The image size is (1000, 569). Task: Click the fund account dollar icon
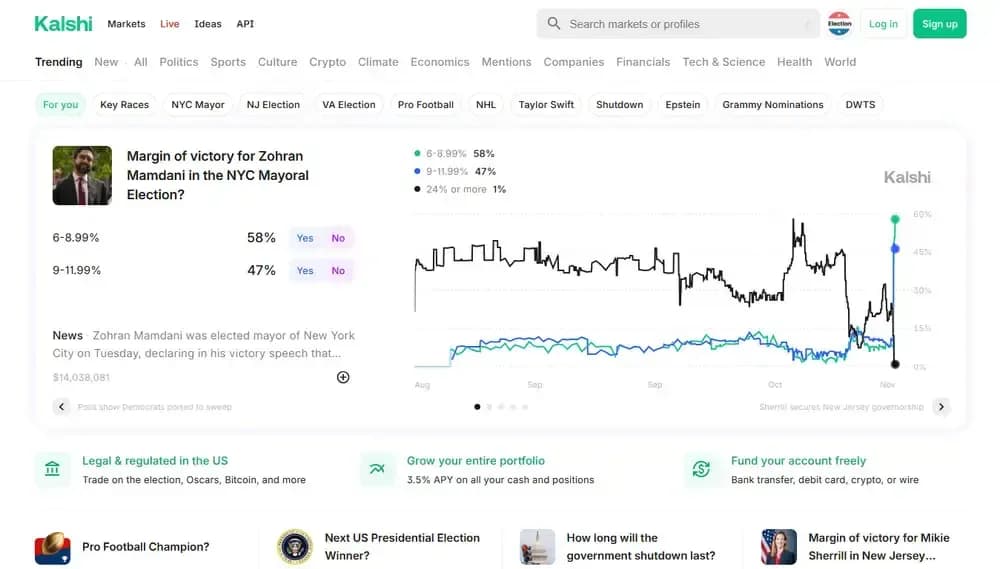tap(701, 469)
